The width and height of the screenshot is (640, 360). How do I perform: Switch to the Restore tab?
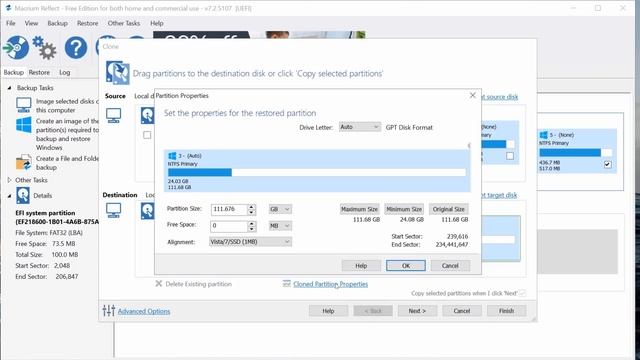tap(39, 72)
